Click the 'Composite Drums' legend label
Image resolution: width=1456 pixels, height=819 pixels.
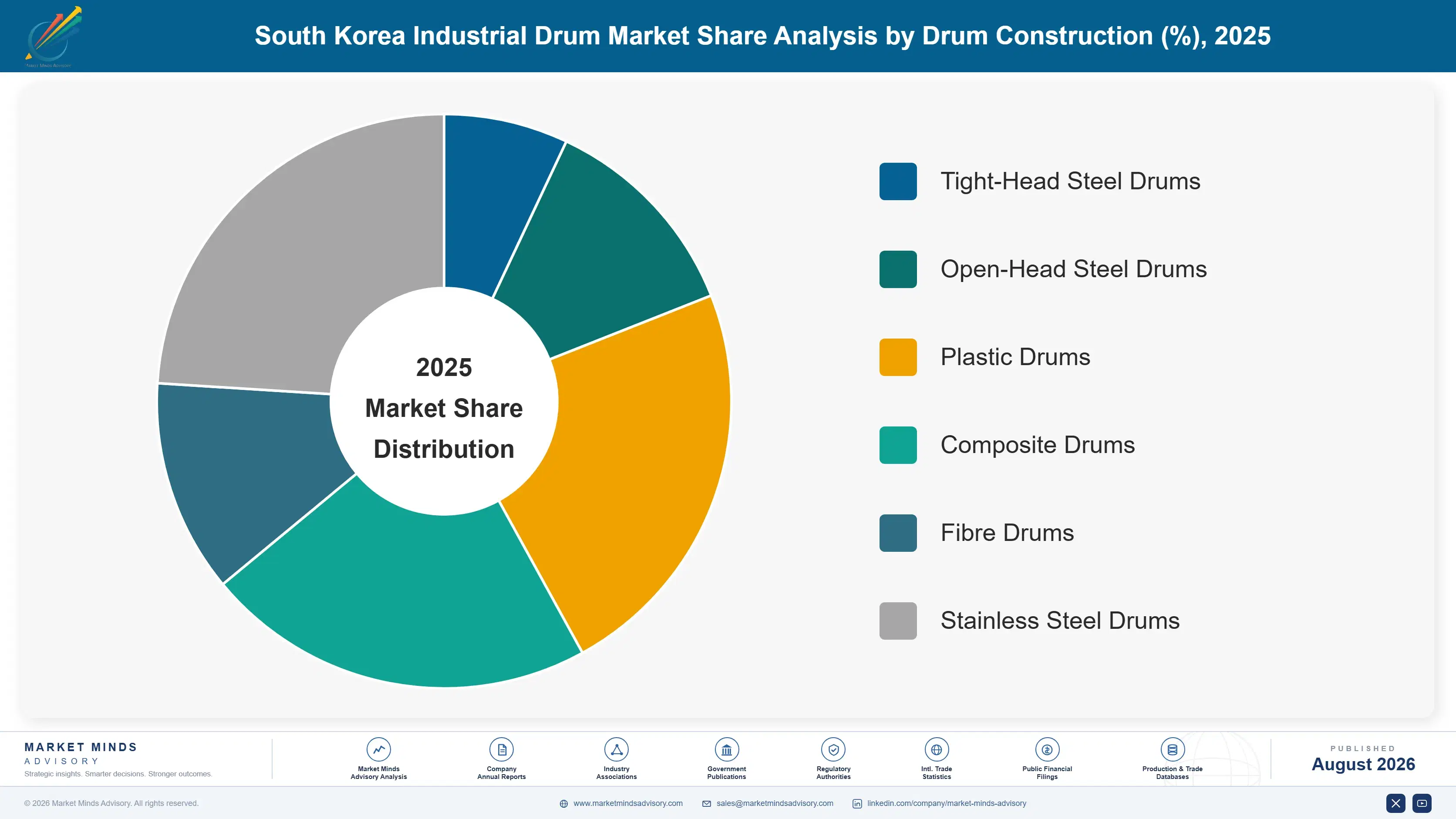pyautogui.click(x=1037, y=445)
